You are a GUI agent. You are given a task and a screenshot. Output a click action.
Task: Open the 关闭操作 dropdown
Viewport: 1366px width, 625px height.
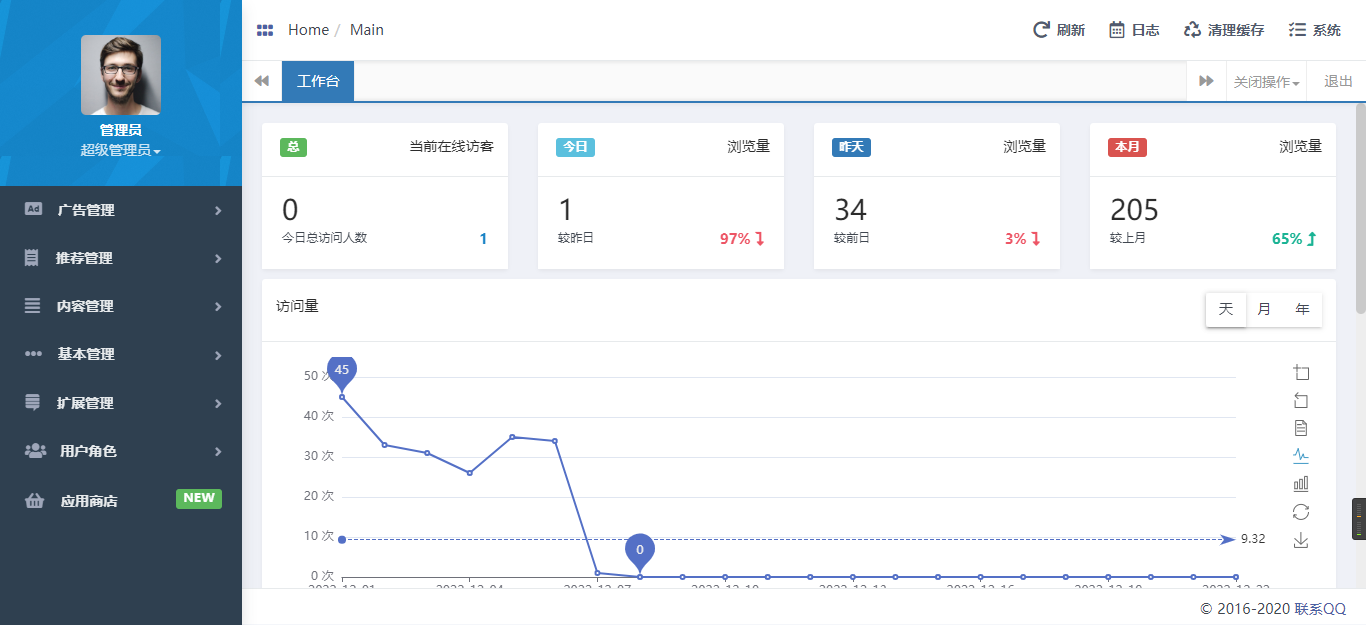coord(1266,82)
